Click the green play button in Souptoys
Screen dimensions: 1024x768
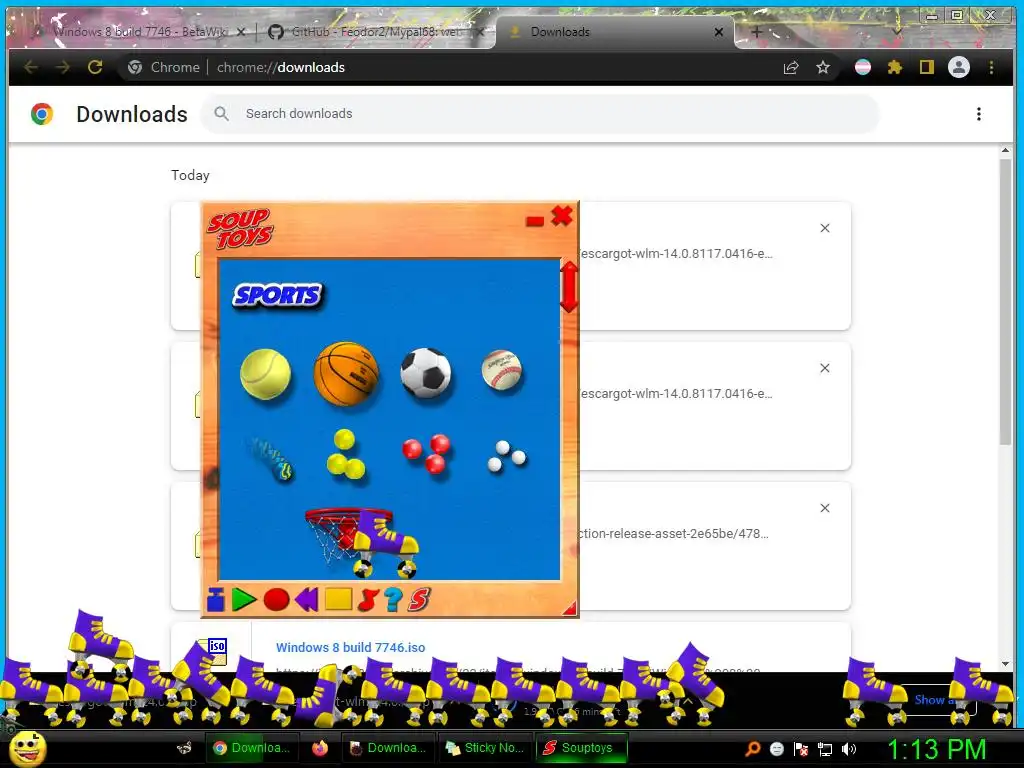pyautogui.click(x=244, y=600)
